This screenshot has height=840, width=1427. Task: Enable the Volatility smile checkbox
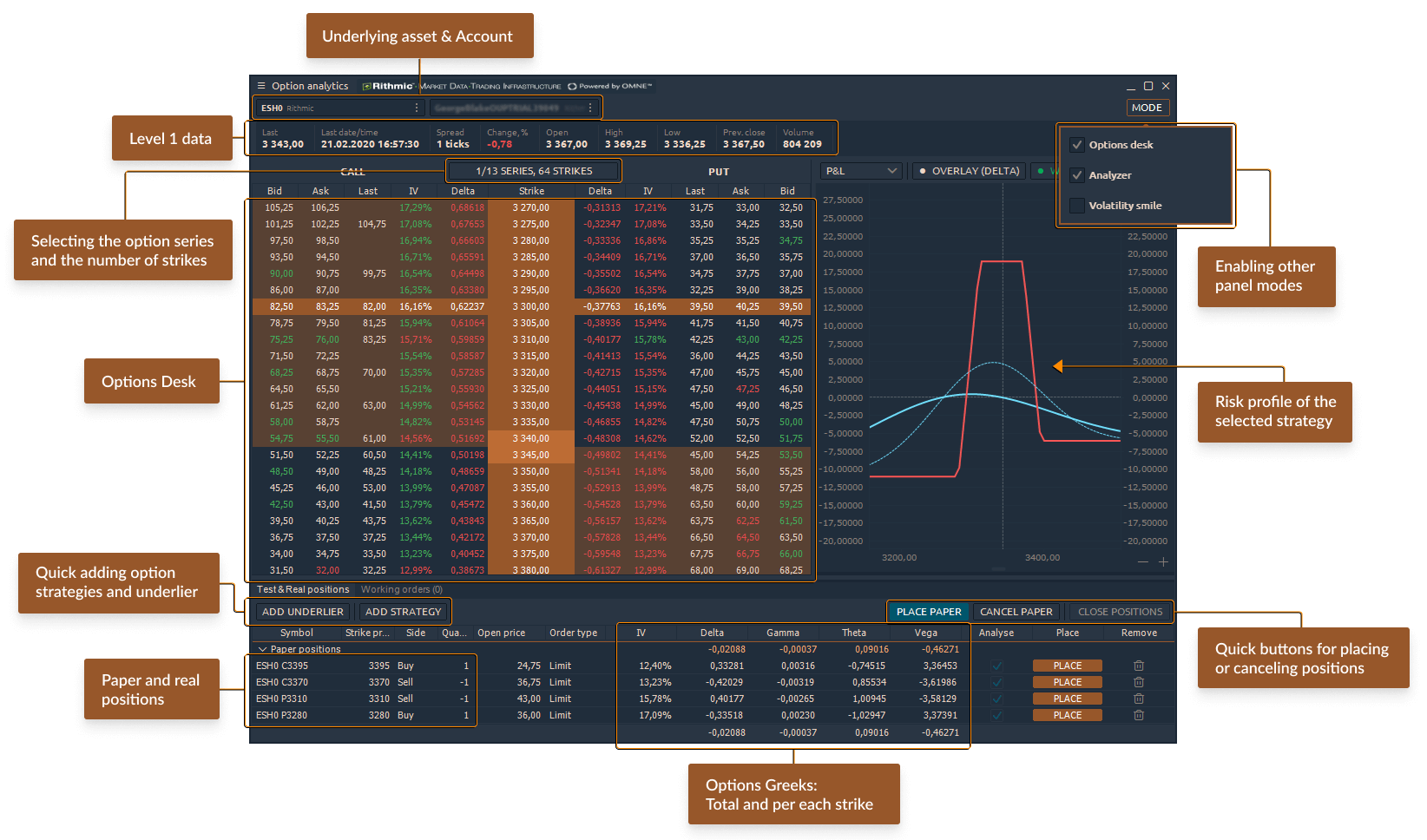[1077, 206]
